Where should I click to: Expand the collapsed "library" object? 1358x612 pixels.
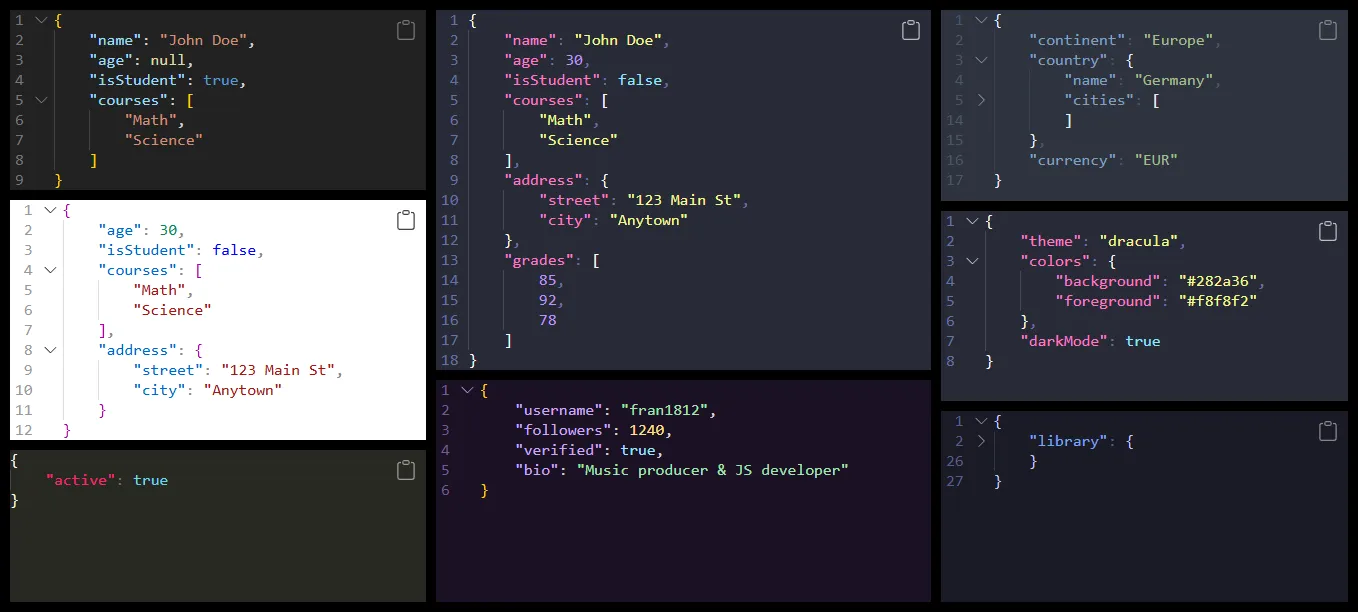981,441
